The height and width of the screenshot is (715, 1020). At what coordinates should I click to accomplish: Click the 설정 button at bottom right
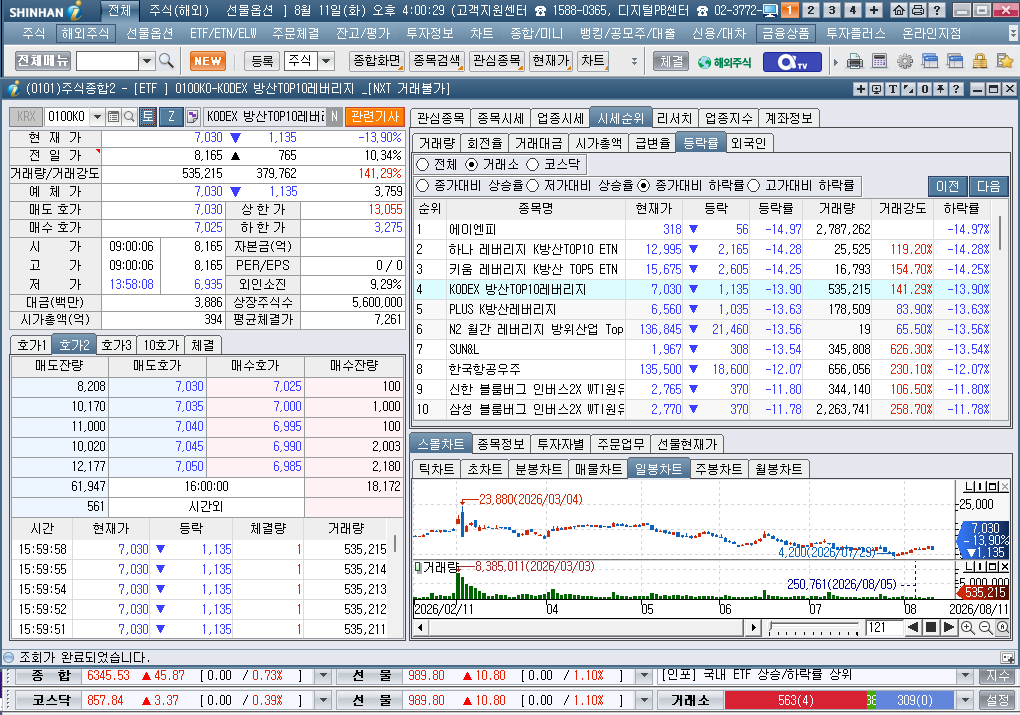tap(997, 701)
